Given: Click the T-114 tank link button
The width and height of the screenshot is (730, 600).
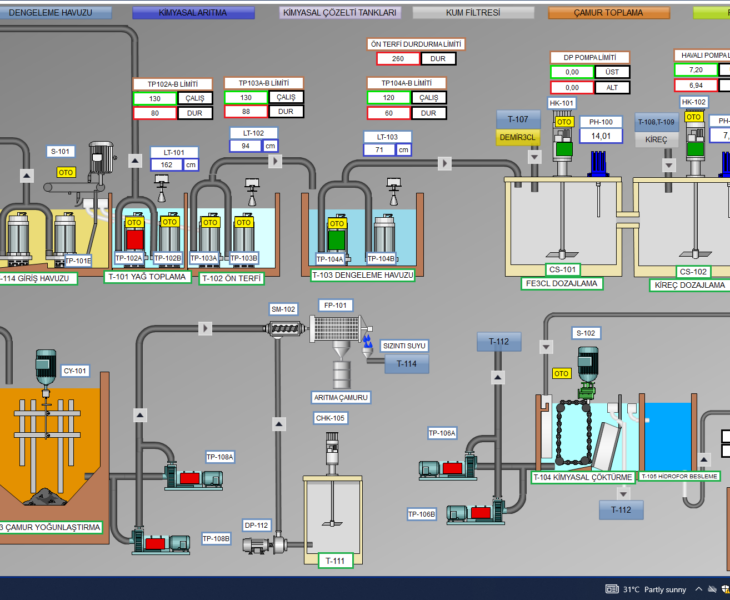Looking at the screenshot, I should pyautogui.click(x=406, y=363).
